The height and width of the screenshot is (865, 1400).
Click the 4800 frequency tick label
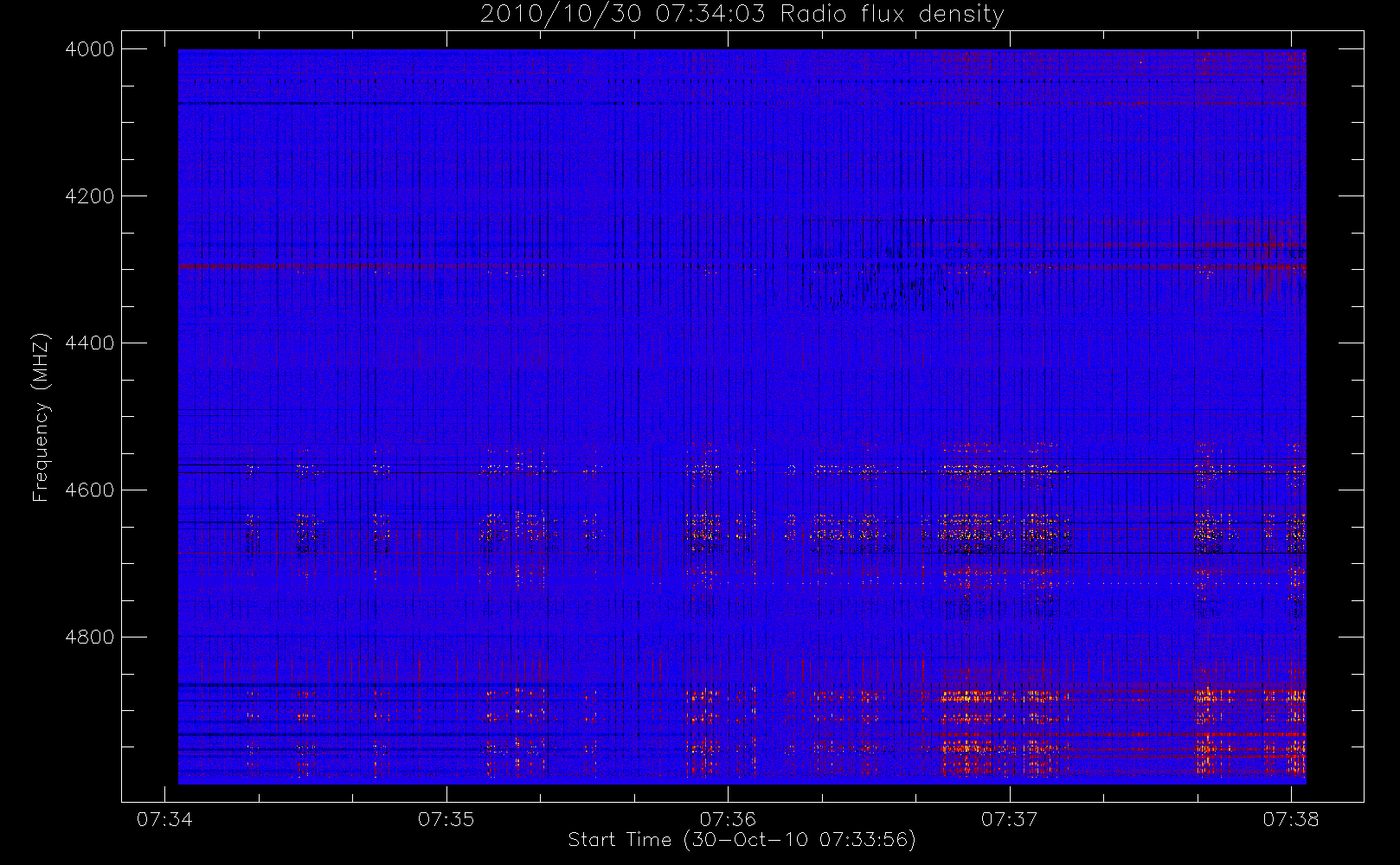(90, 638)
